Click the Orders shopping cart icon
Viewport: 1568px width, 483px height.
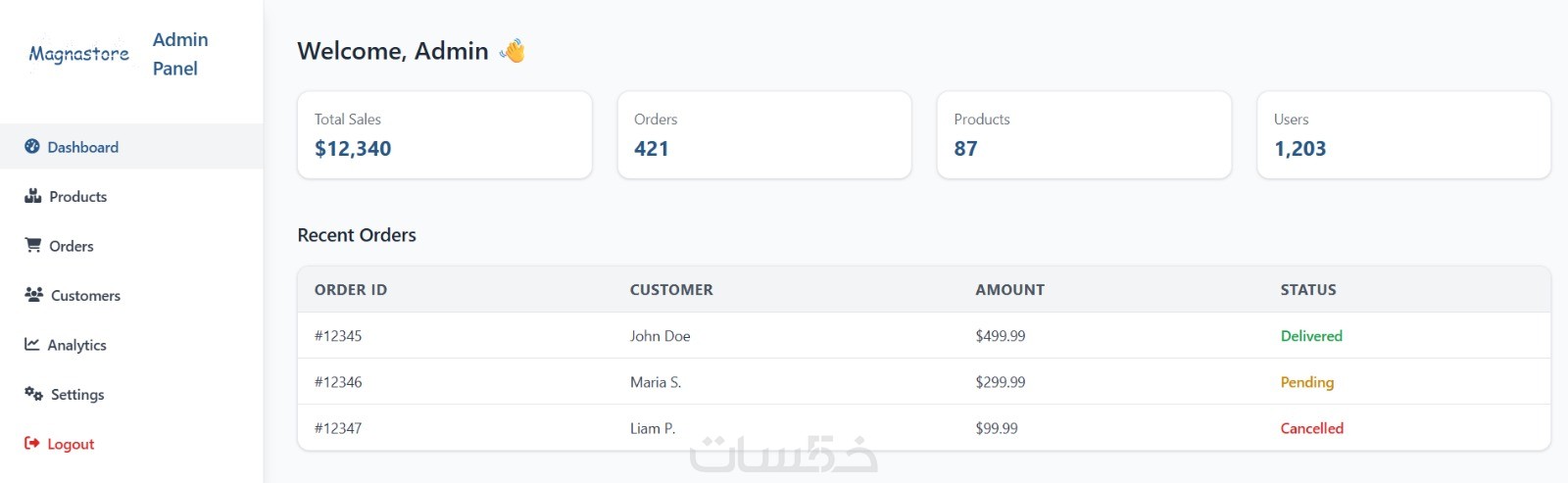pos(33,245)
